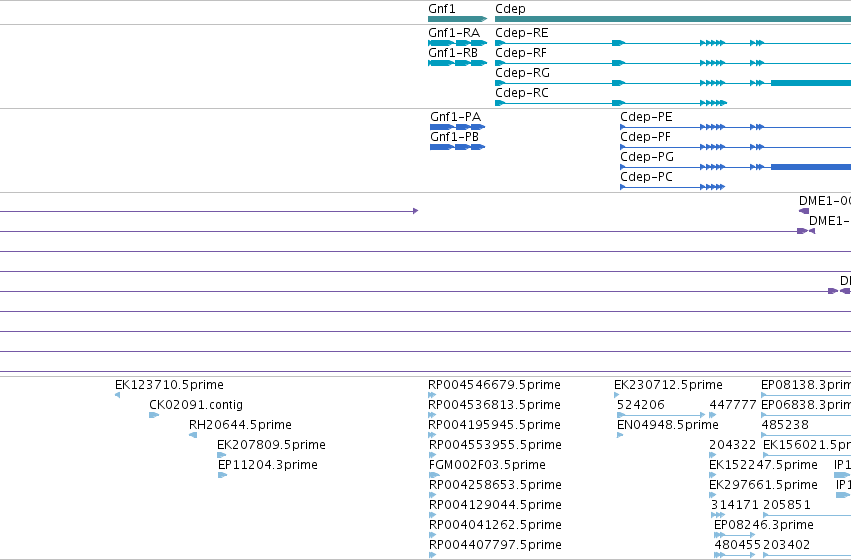Click the Gnf1-PB protein glyph
Image resolution: width=851 pixels, height=560 pixels.
coord(458,147)
